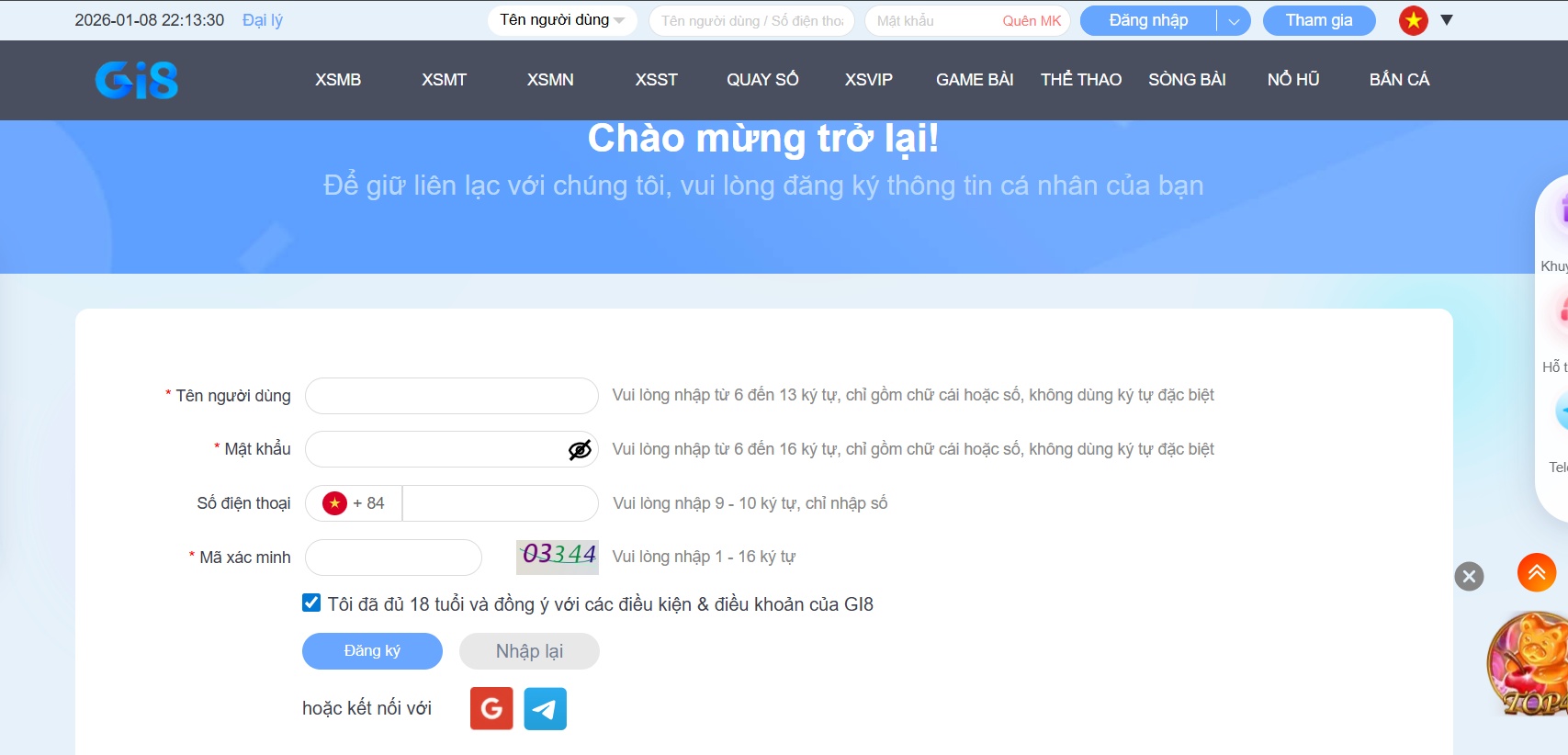Click the agreement text about GI8 terms
The width and height of the screenshot is (1568, 755).
601,604
